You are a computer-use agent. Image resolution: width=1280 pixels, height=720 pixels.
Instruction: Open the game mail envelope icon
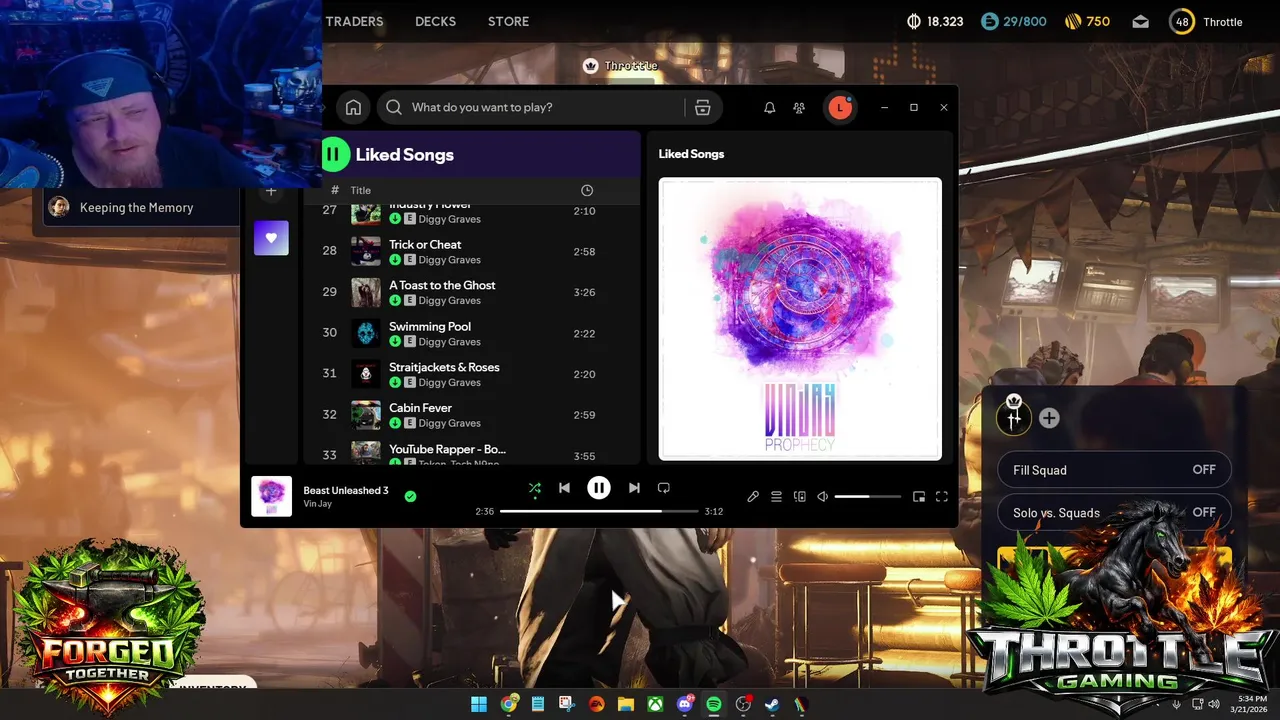pos(1141,22)
